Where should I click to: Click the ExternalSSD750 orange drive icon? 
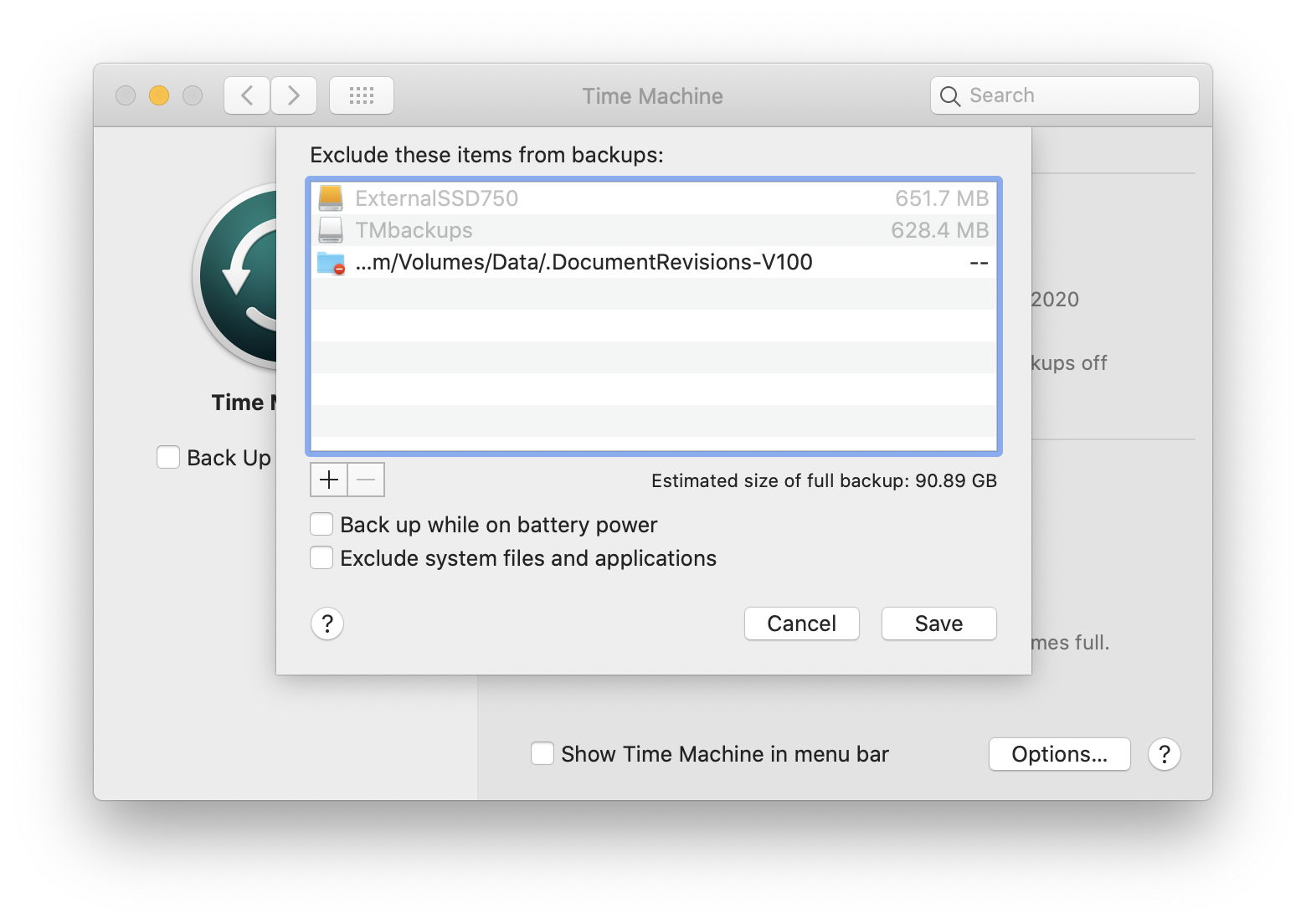(331, 198)
